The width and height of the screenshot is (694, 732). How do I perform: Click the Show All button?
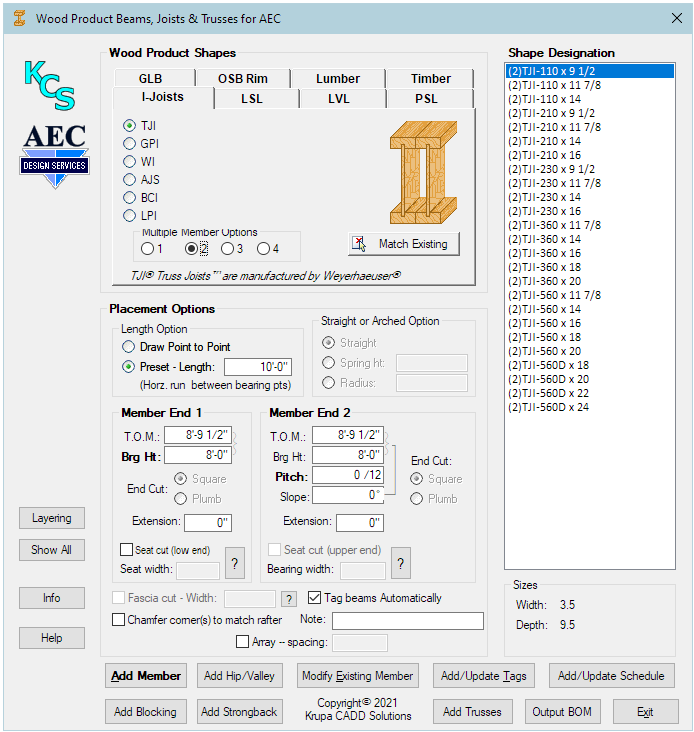52,550
